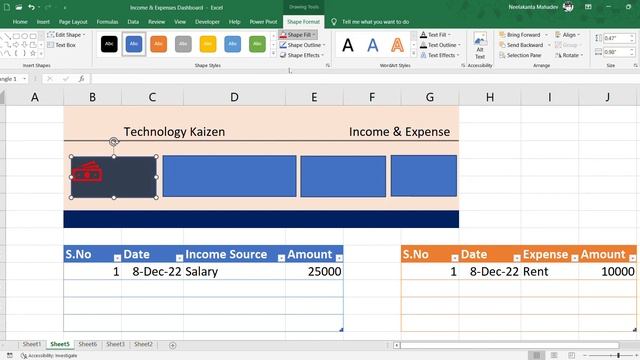640x360 pixels.
Task: Select column D header
Action: click(234, 97)
